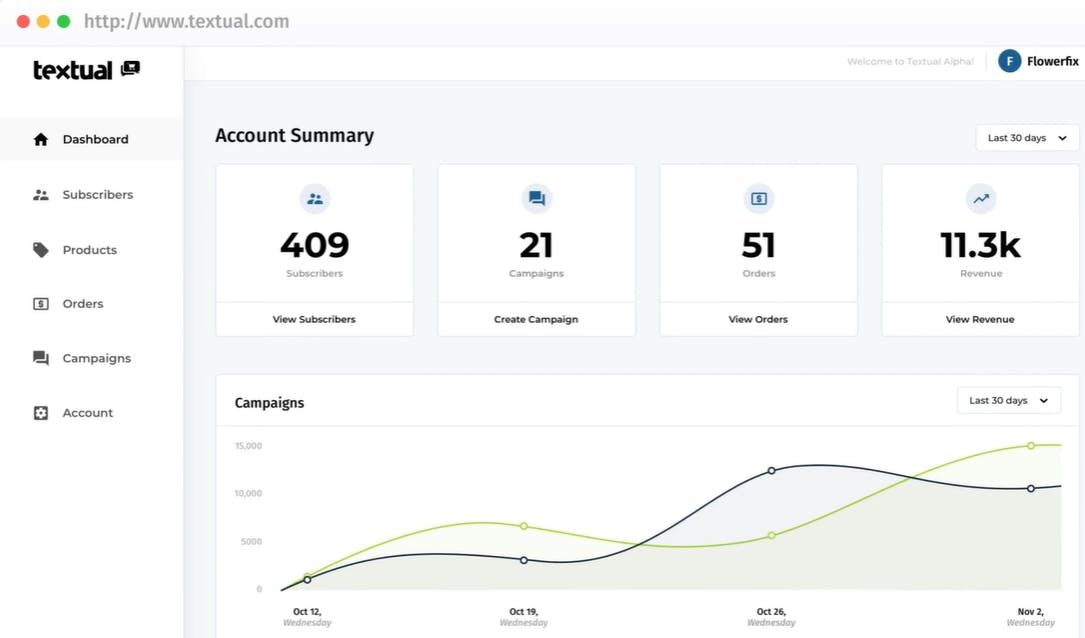This screenshot has height=638, width=1085.
Task: Click the View Revenue button
Action: click(980, 319)
